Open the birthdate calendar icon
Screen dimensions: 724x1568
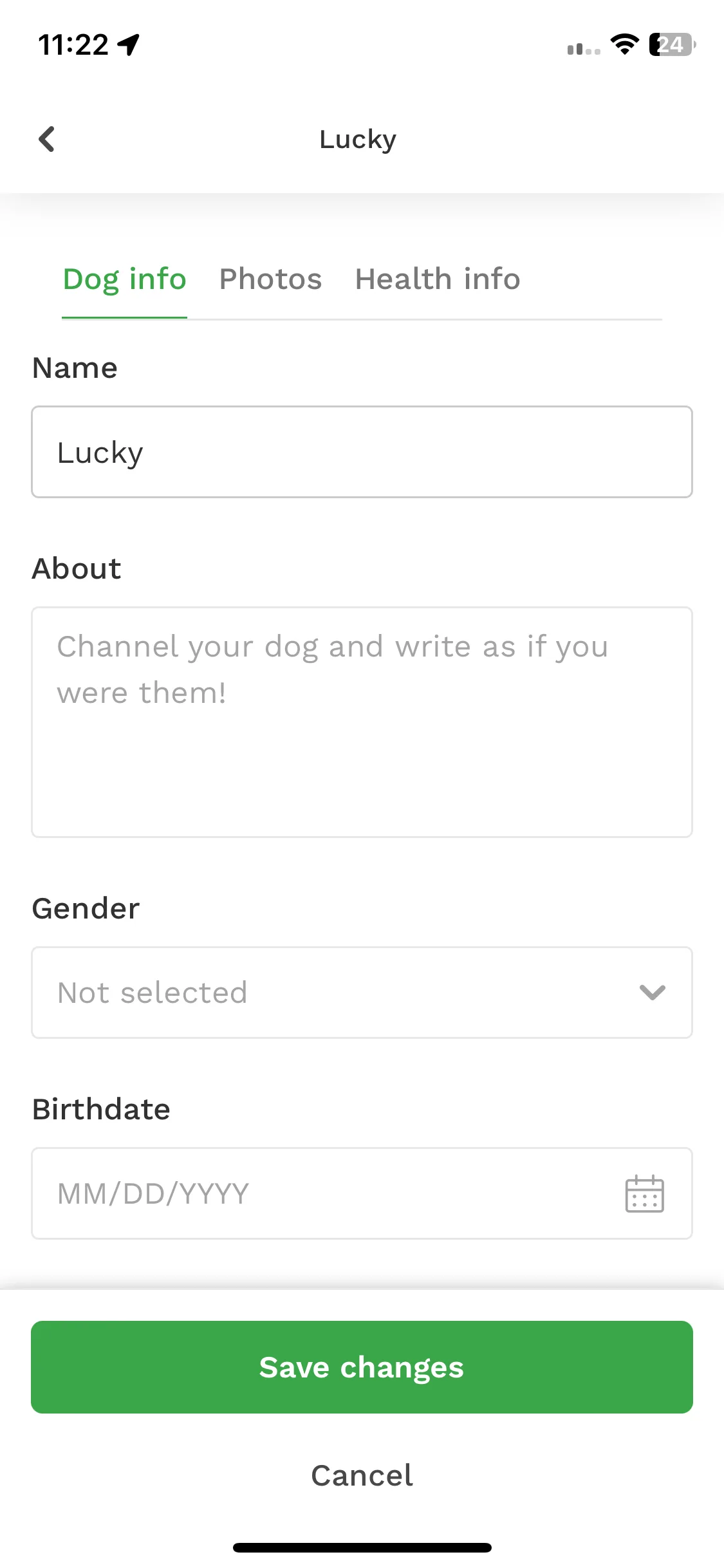tap(644, 1193)
